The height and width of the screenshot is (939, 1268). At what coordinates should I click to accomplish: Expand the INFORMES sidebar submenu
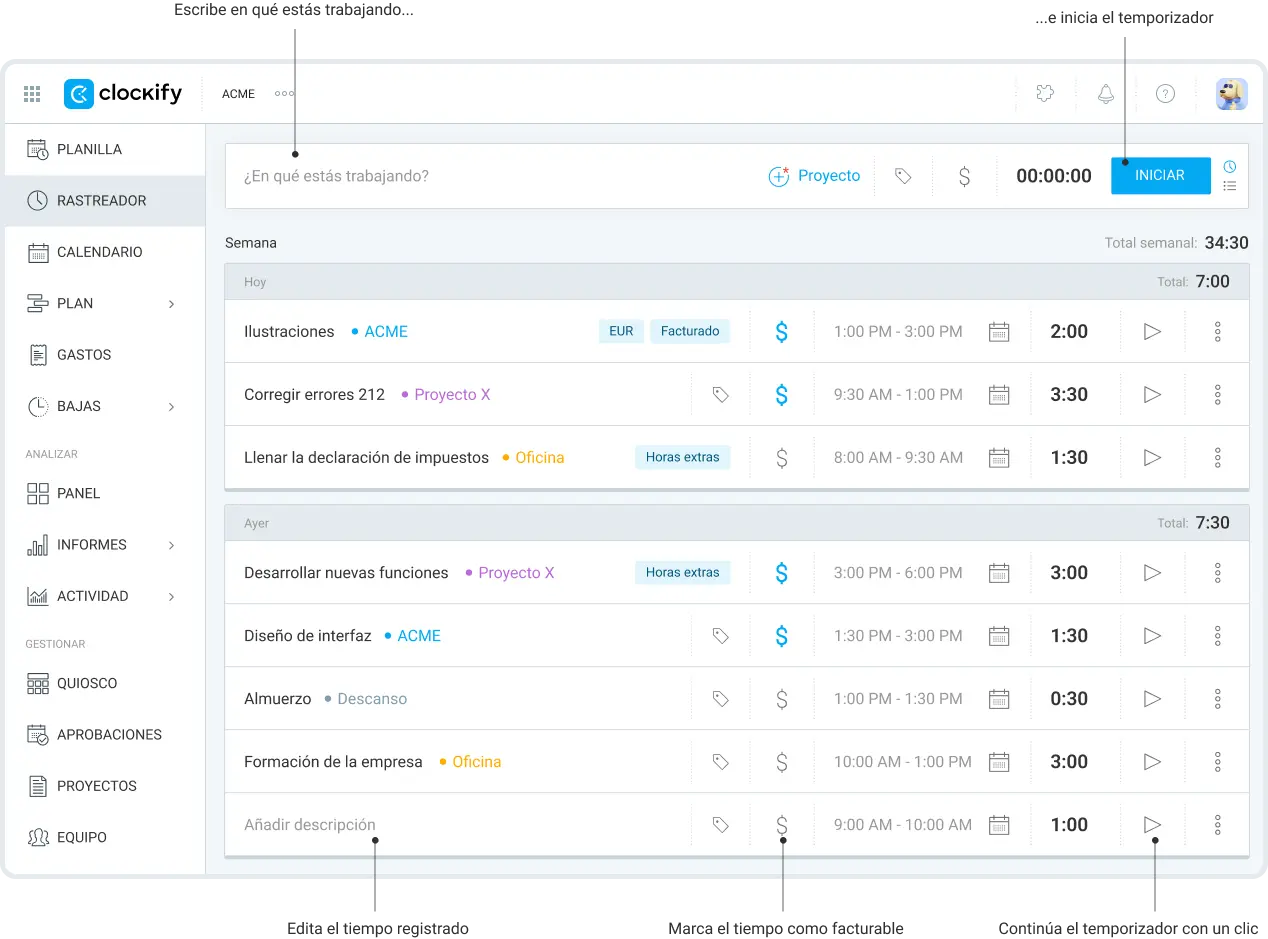coord(171,545)
